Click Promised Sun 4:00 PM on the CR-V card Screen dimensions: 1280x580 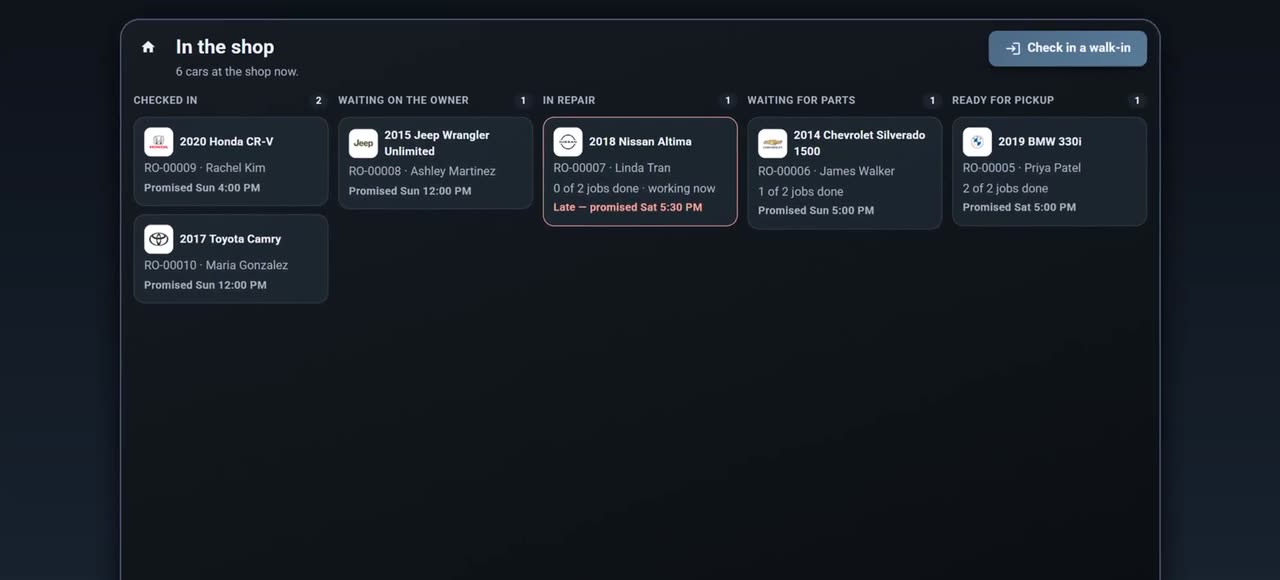click(x=202, y=188)
